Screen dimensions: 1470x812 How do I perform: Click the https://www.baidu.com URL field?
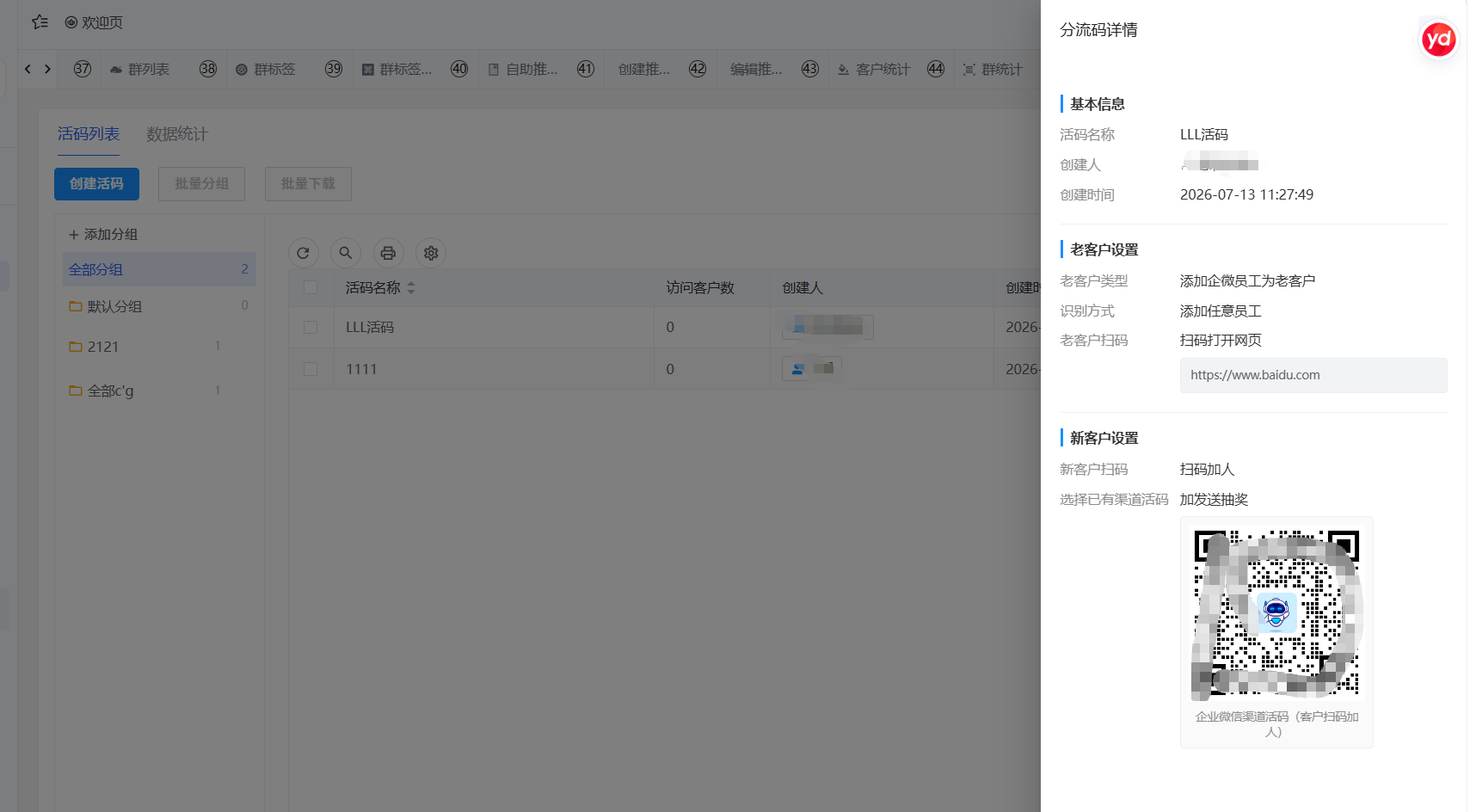click(x=1313, y=375)
